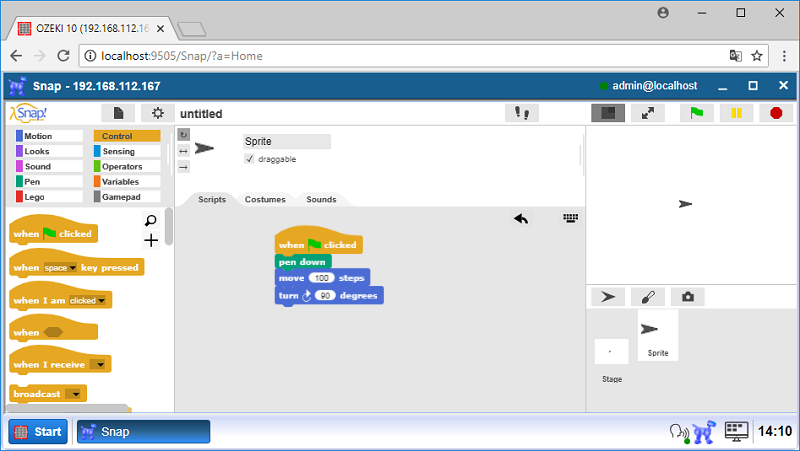Toggle single stepping footprints icon

521,113
